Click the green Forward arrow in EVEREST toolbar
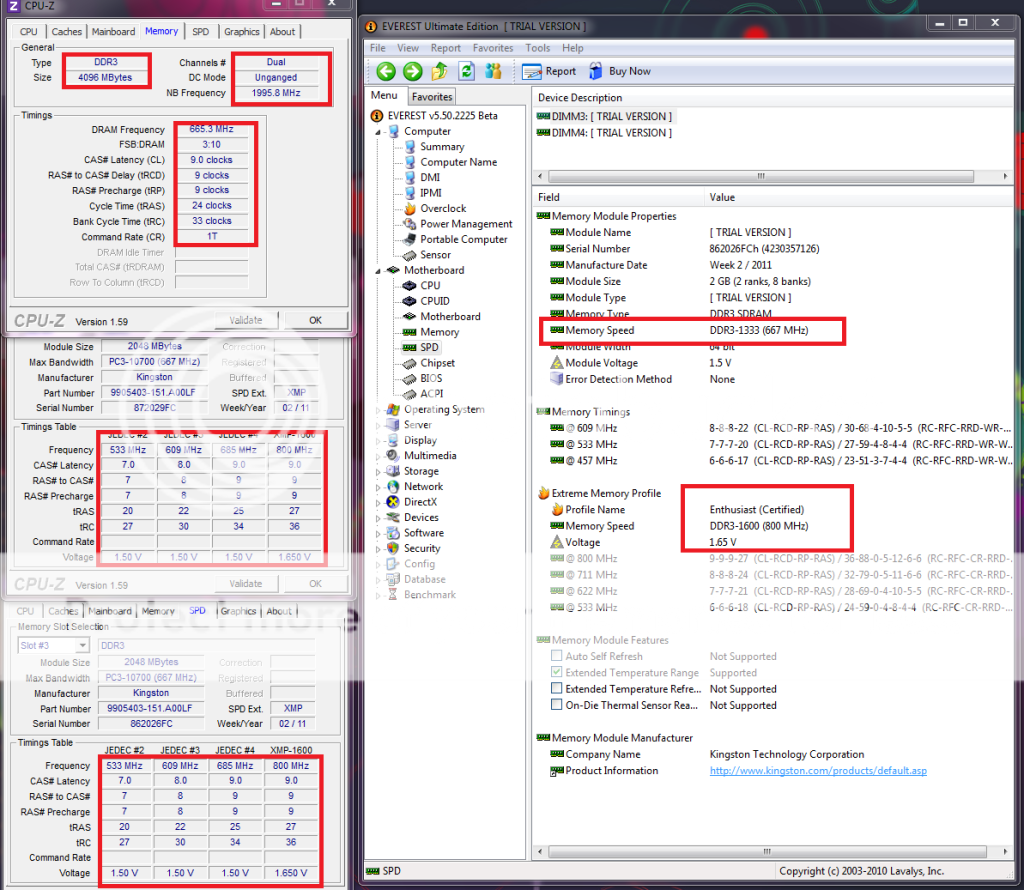Screen dimensions: 1024x890 412,71
